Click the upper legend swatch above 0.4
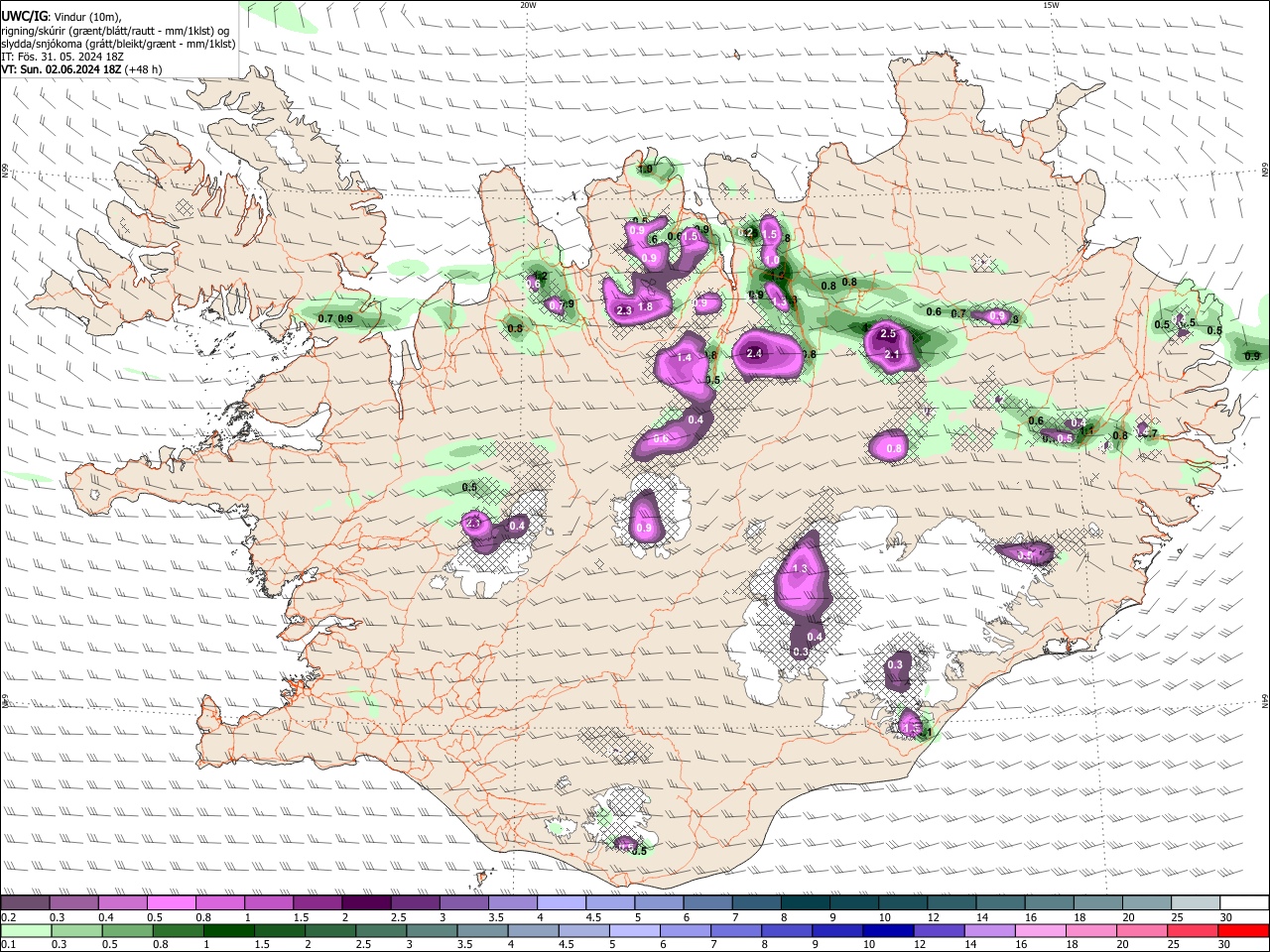This screenshot has height=952, width=1270. pyautogui.click(x=122, y=903)
